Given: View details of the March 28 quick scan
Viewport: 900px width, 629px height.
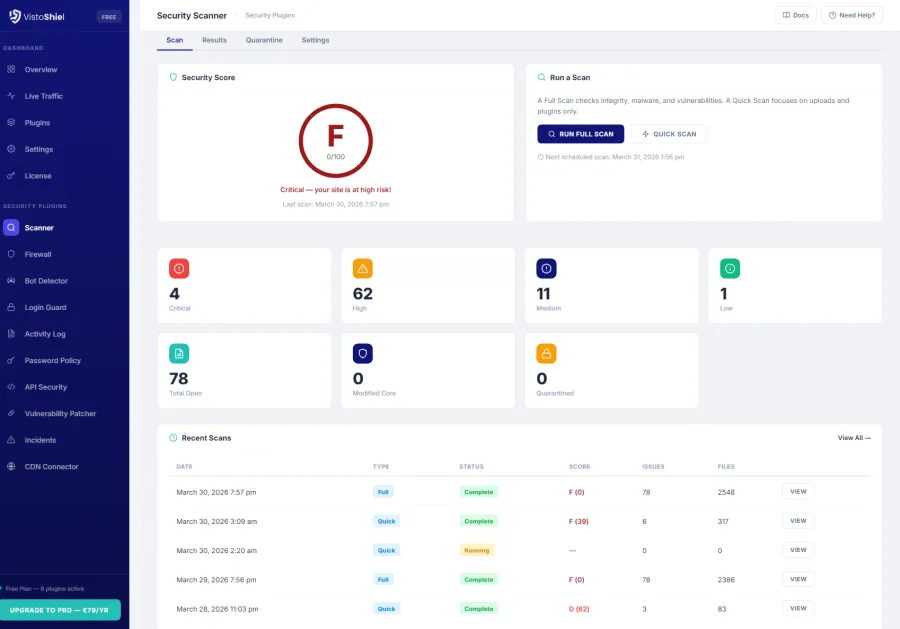Looking at the screenshot, I should tap(797, 608).
